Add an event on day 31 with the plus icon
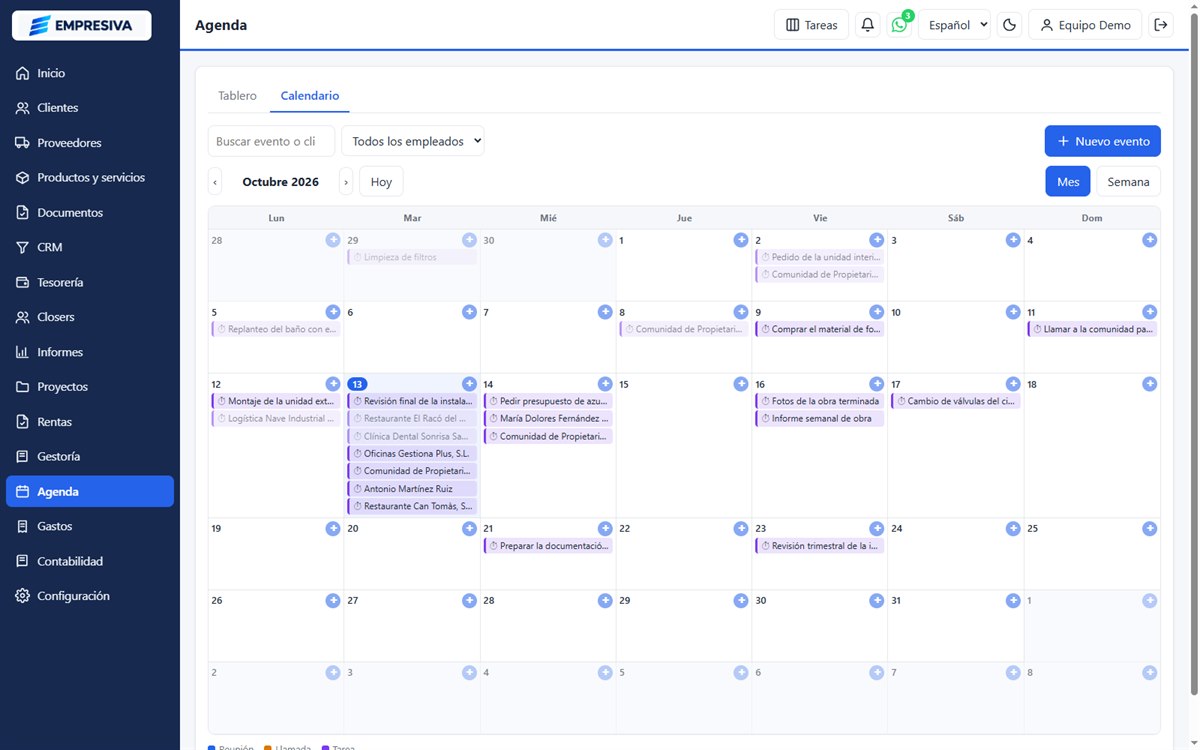The height and width of the screenshot is (750, 1200). pos(1013,600)
